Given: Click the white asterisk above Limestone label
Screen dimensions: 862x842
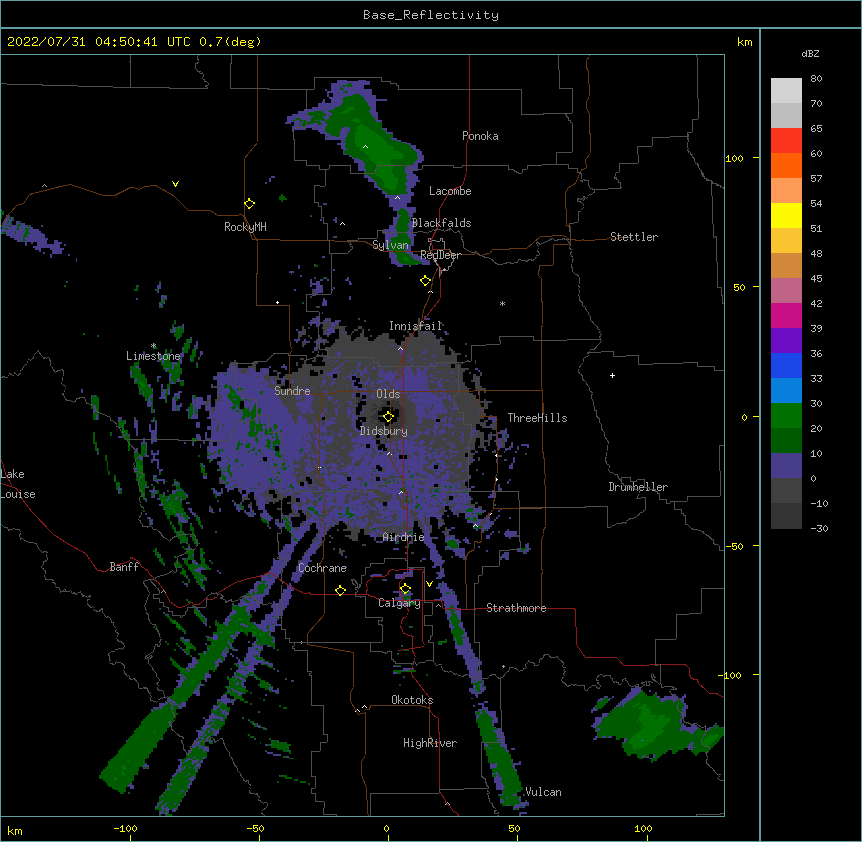Looking at the screenshot, I should (153, 346).
